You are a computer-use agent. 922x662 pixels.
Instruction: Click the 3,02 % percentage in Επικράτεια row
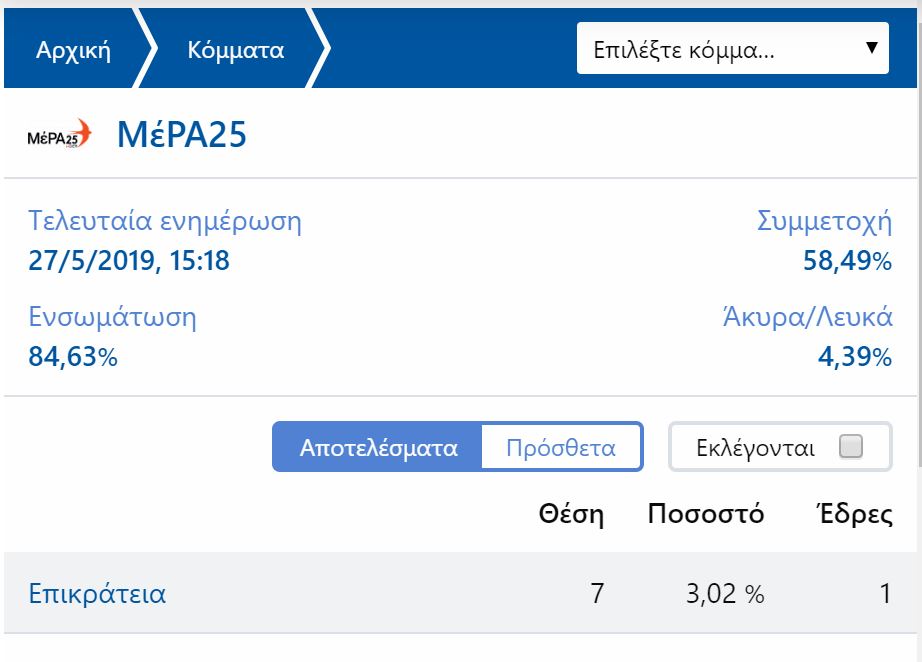(724, 594)
